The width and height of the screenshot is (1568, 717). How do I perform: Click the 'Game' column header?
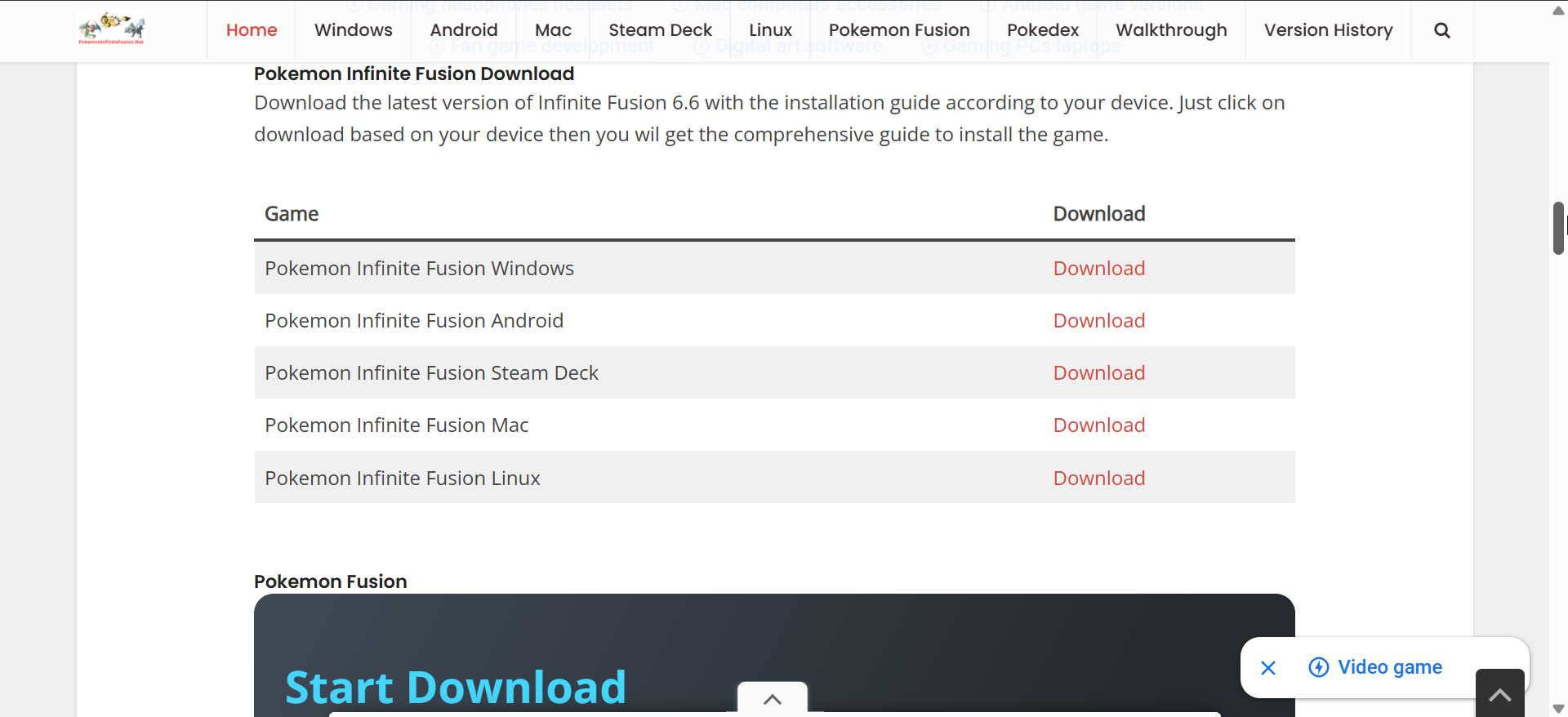(x=292, y=214)
